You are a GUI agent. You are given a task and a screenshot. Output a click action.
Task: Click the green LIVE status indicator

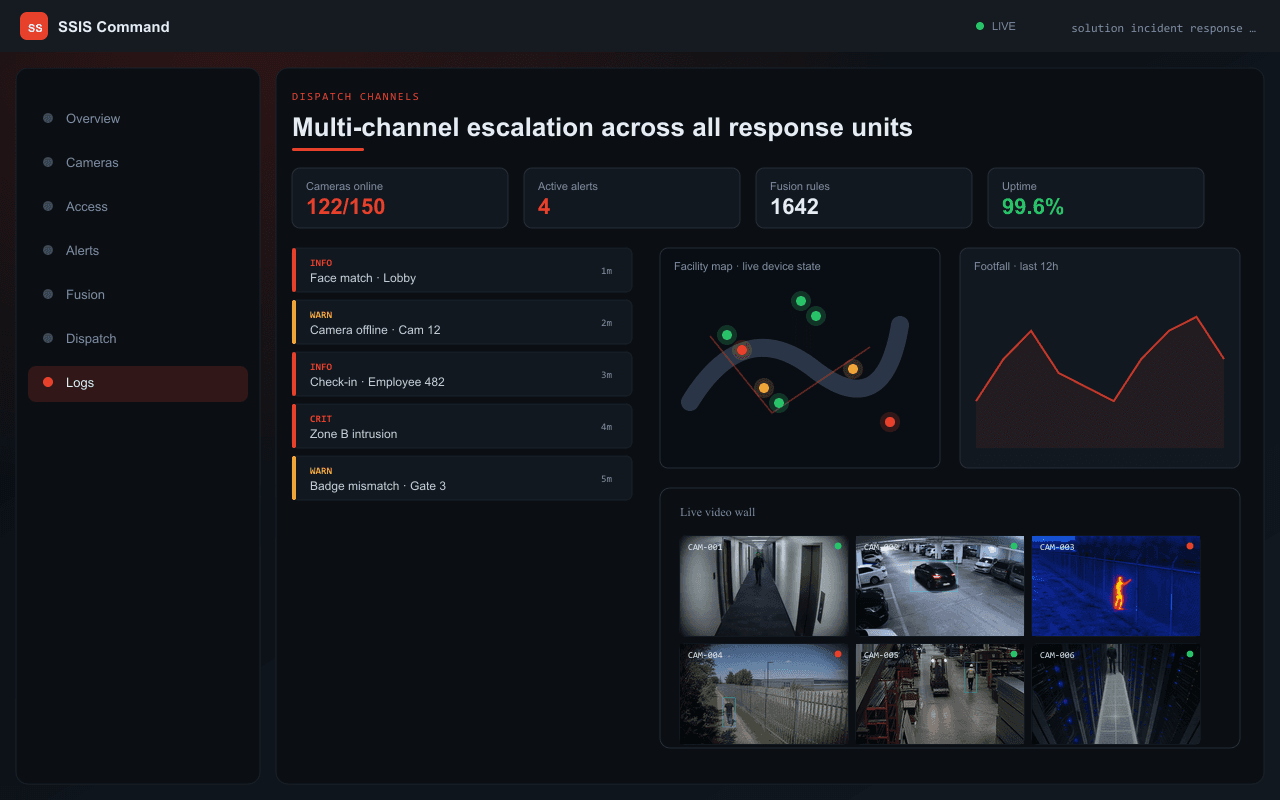coord(995,26)
